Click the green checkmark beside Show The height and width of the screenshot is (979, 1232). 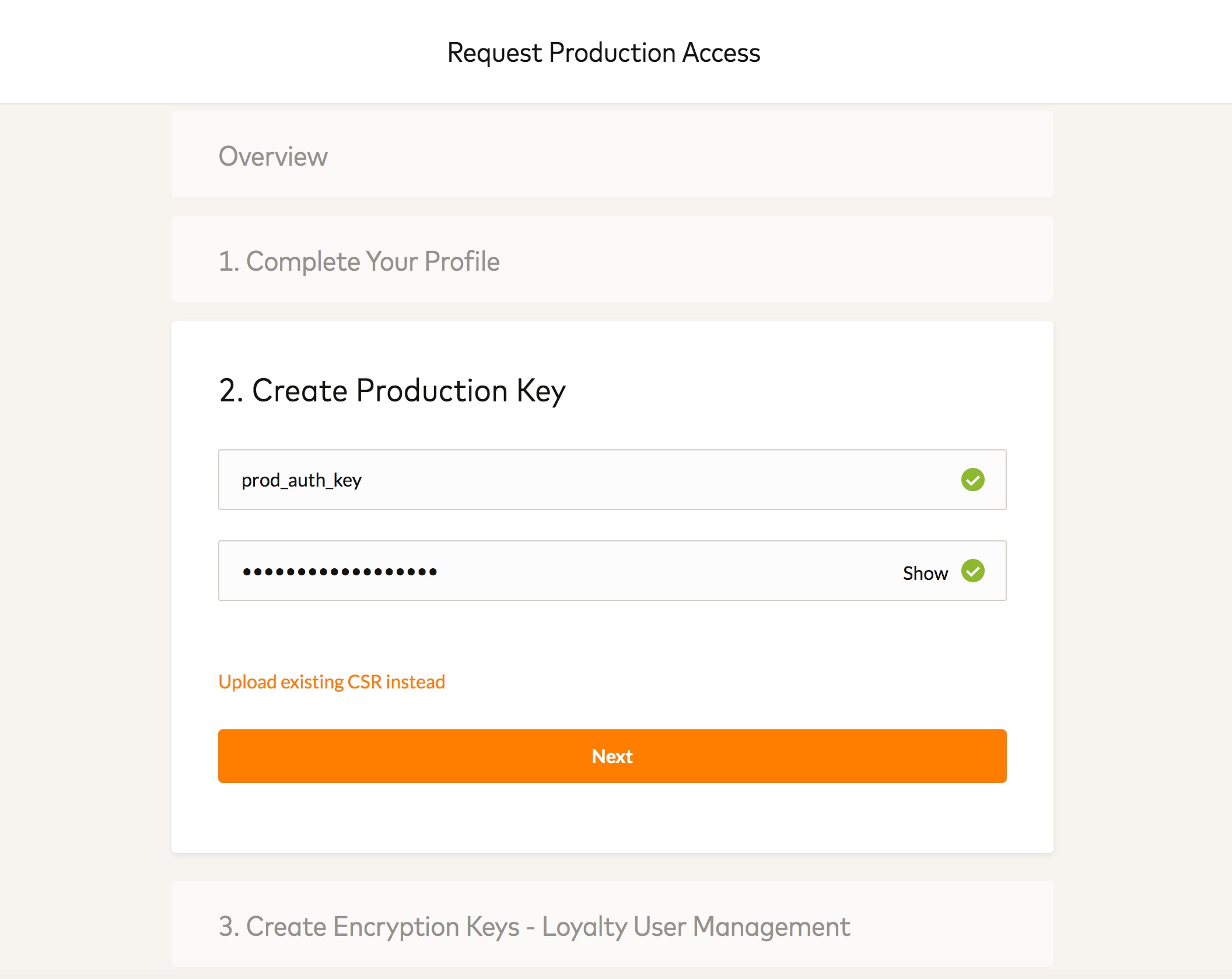pos(972,571)
